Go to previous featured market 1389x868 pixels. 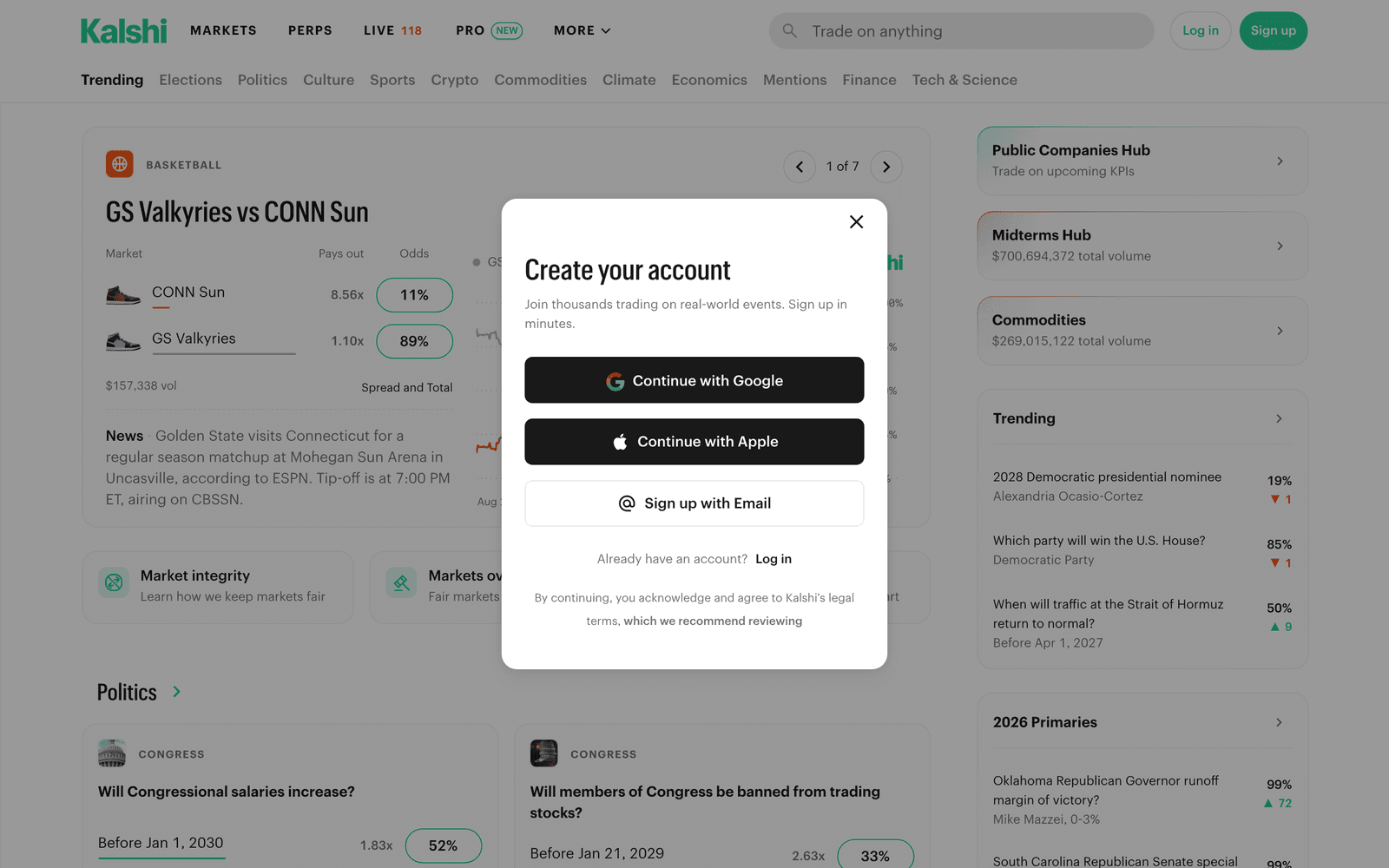[800, 167]
